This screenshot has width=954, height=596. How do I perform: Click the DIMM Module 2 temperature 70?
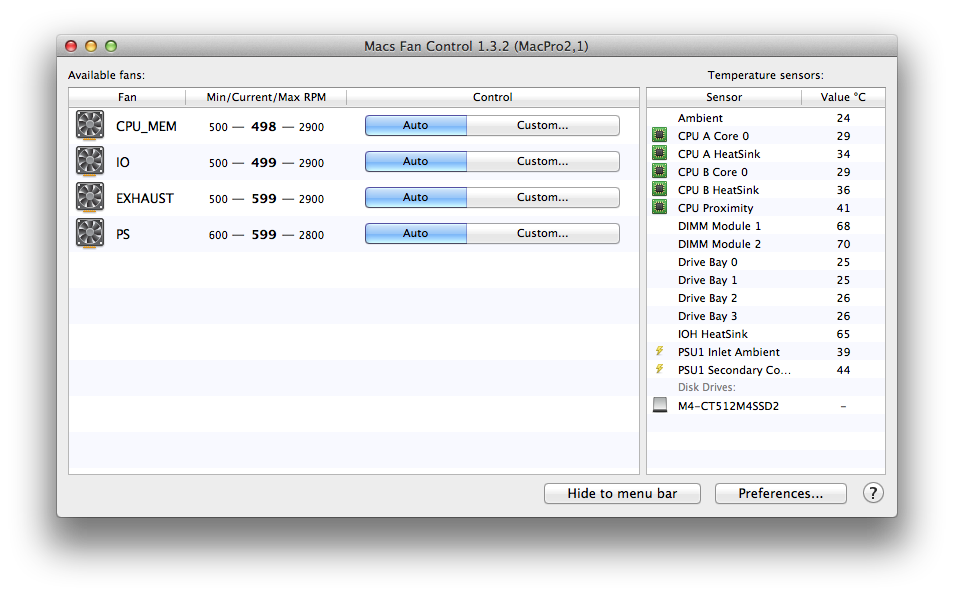tap(843, 244)
